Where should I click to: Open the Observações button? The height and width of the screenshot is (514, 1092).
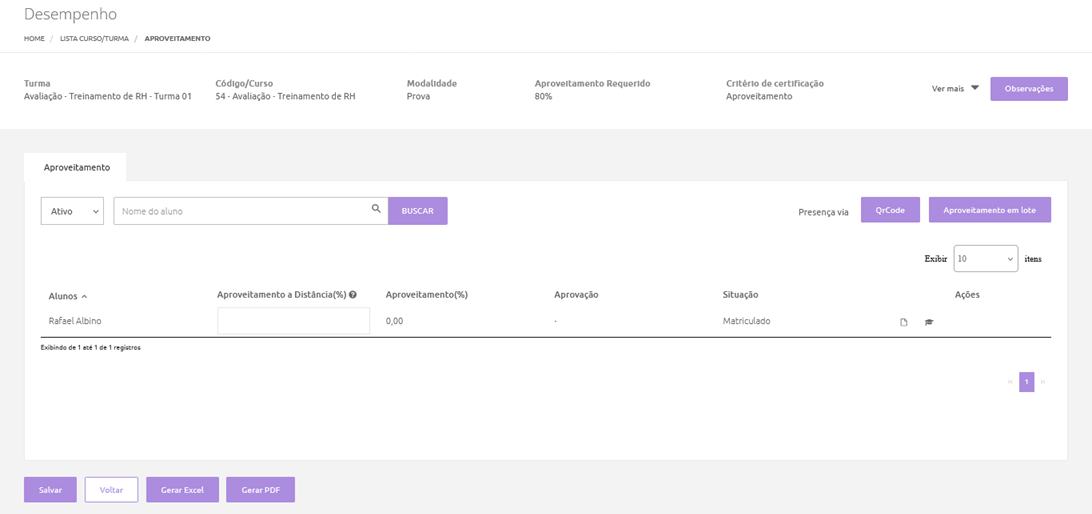[1029, 89]
